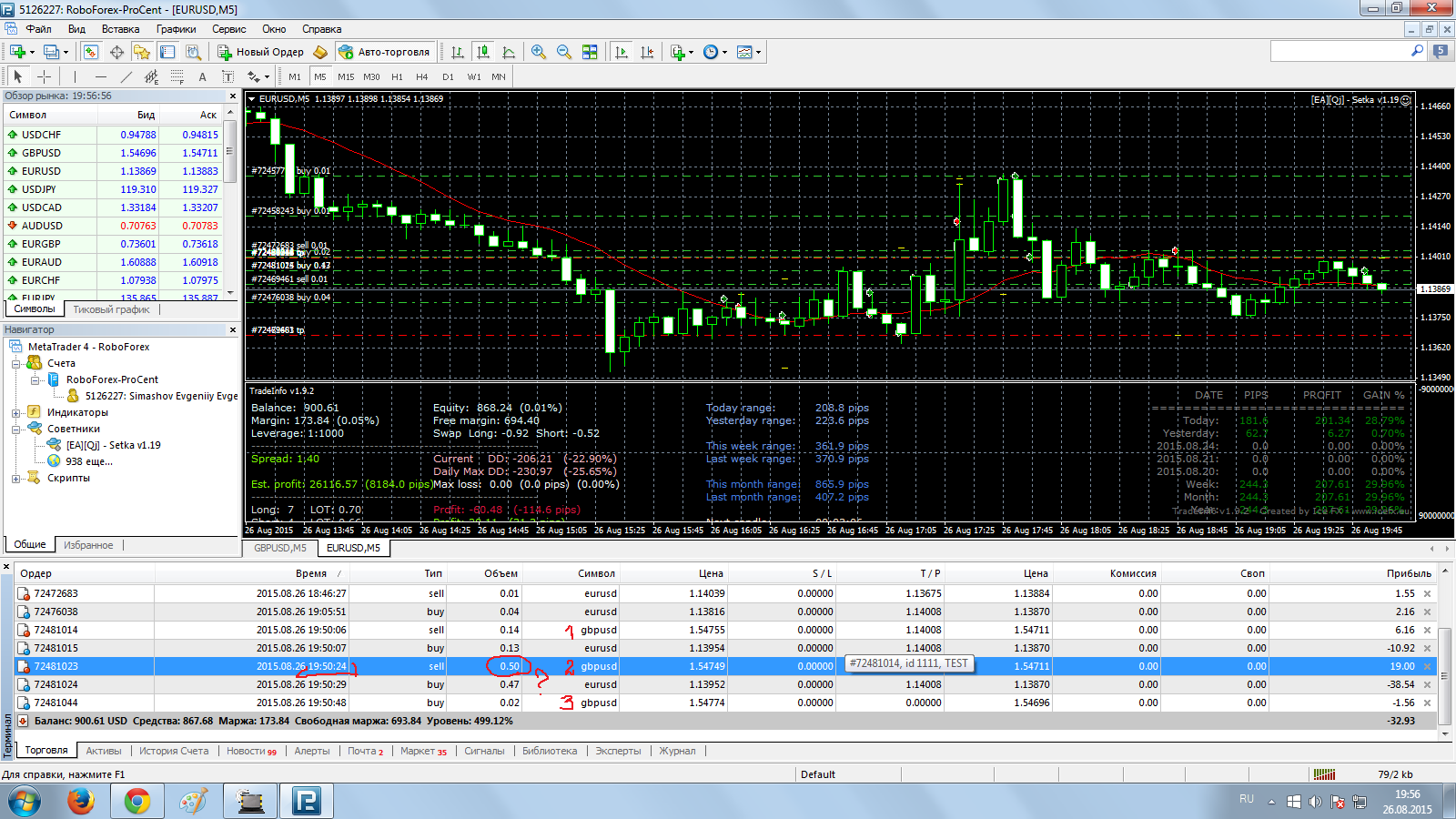Switch to the GBPUSD,M5 chart tab
Image resolution: width=1456 pixels, height=819 pixels.
280,548
